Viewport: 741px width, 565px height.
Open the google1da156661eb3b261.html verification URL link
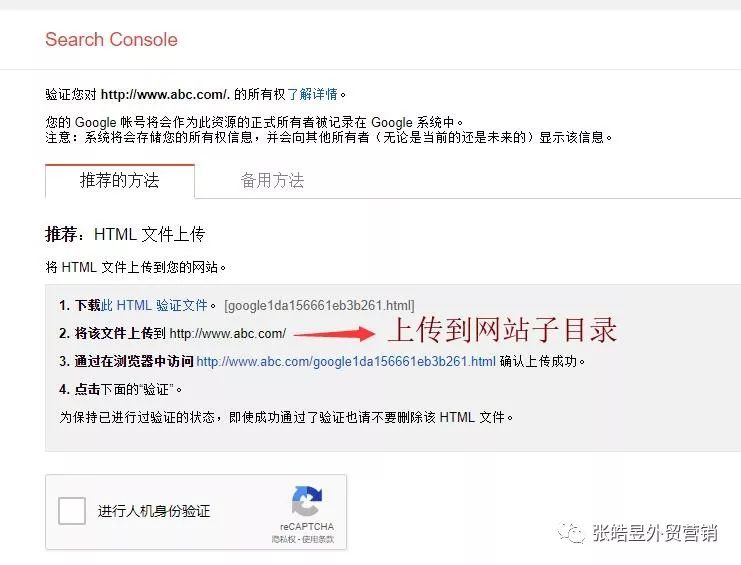coord(346,361)
